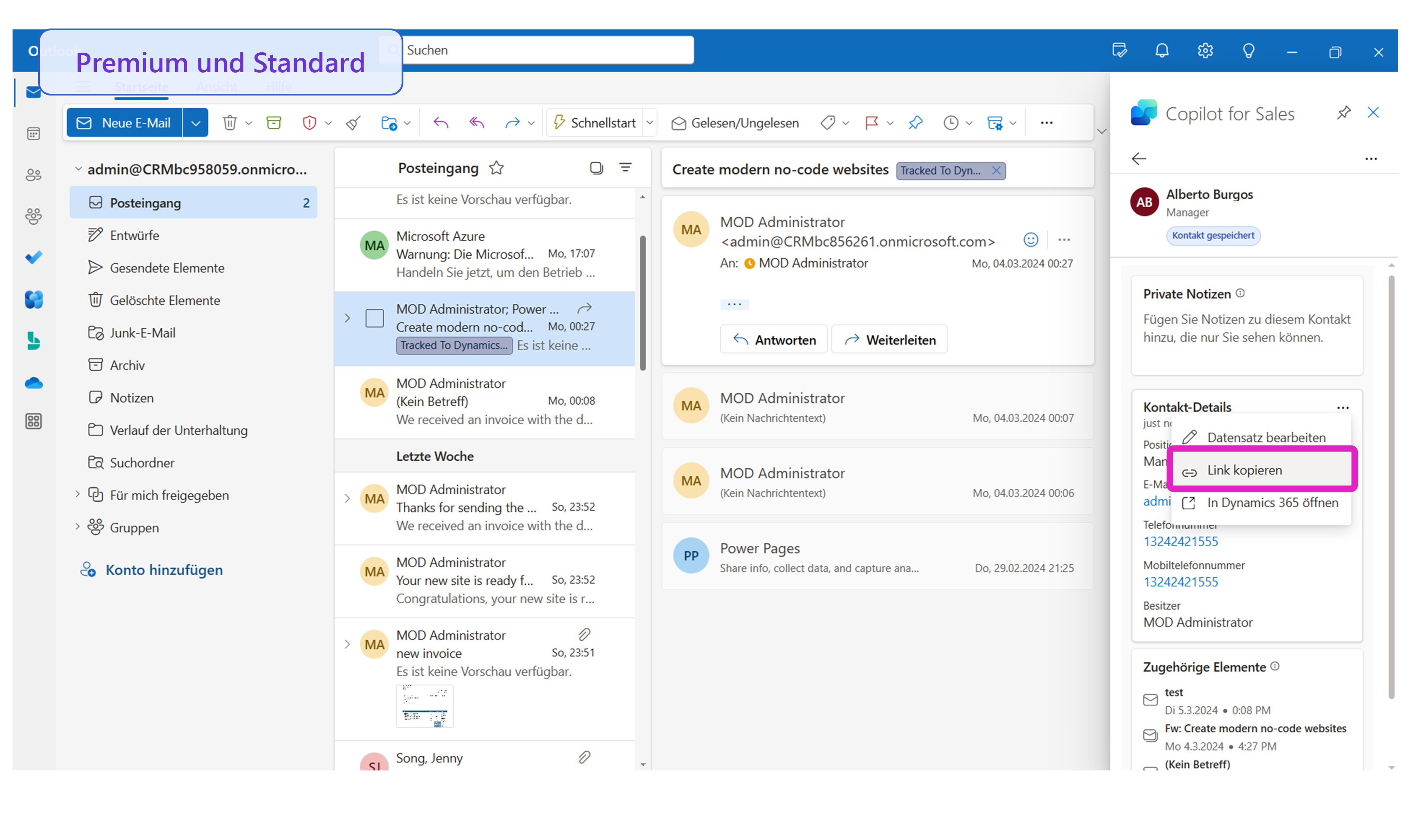This screenshot has height=840, width=1411.
Task: Click the Antworten button
Action: point(773,340)
